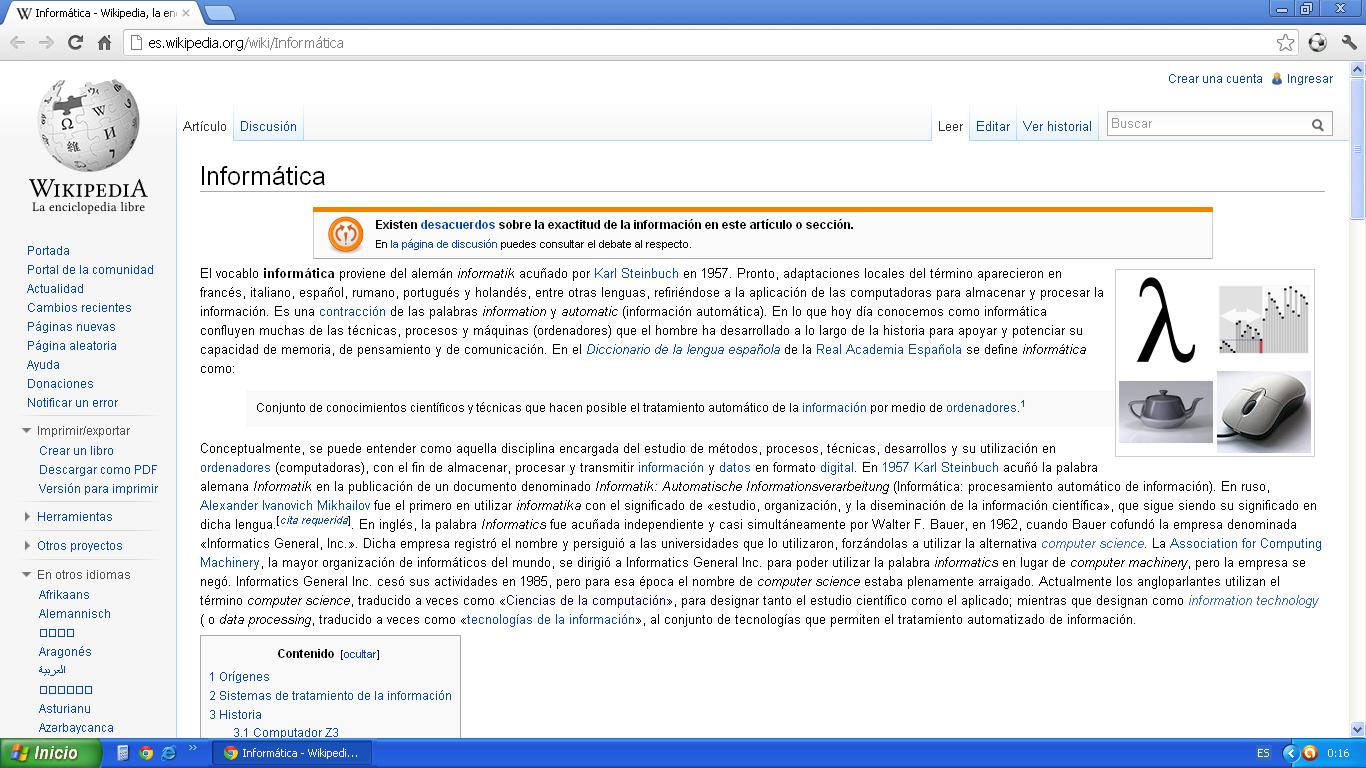Expand the quick launch overflow chevron

(x=192, y=748)
